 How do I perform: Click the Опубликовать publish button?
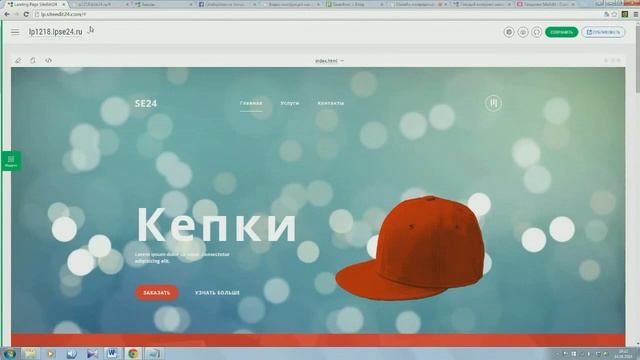[x=603, y=32]
